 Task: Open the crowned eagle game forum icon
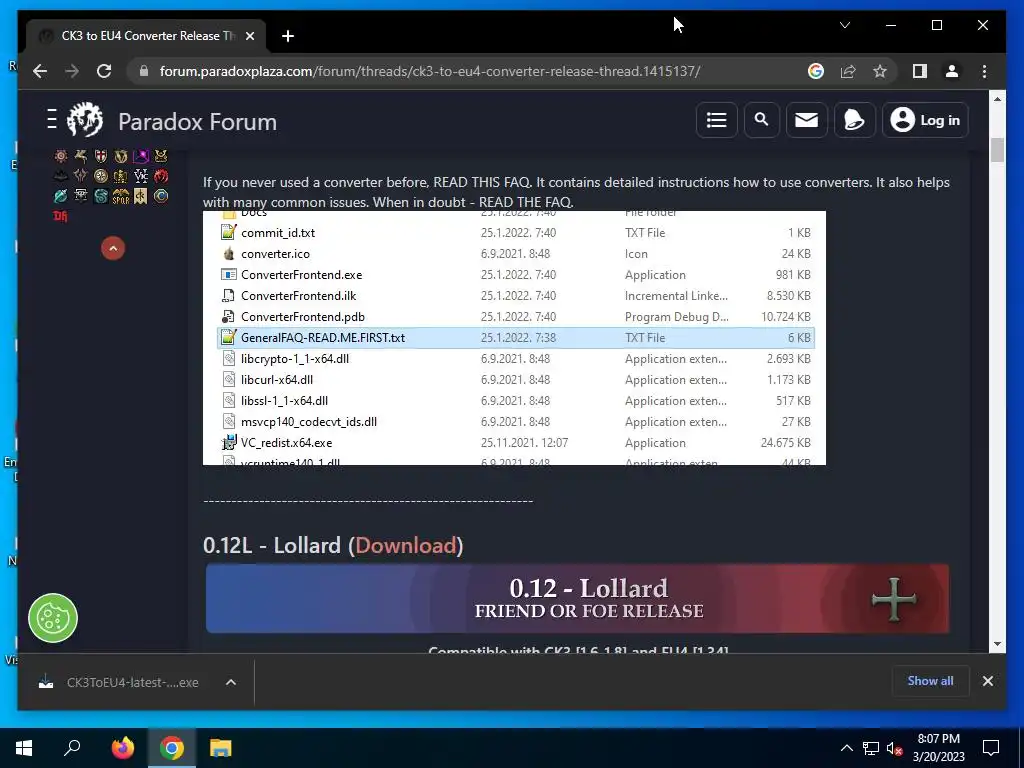tap(121, 176)
